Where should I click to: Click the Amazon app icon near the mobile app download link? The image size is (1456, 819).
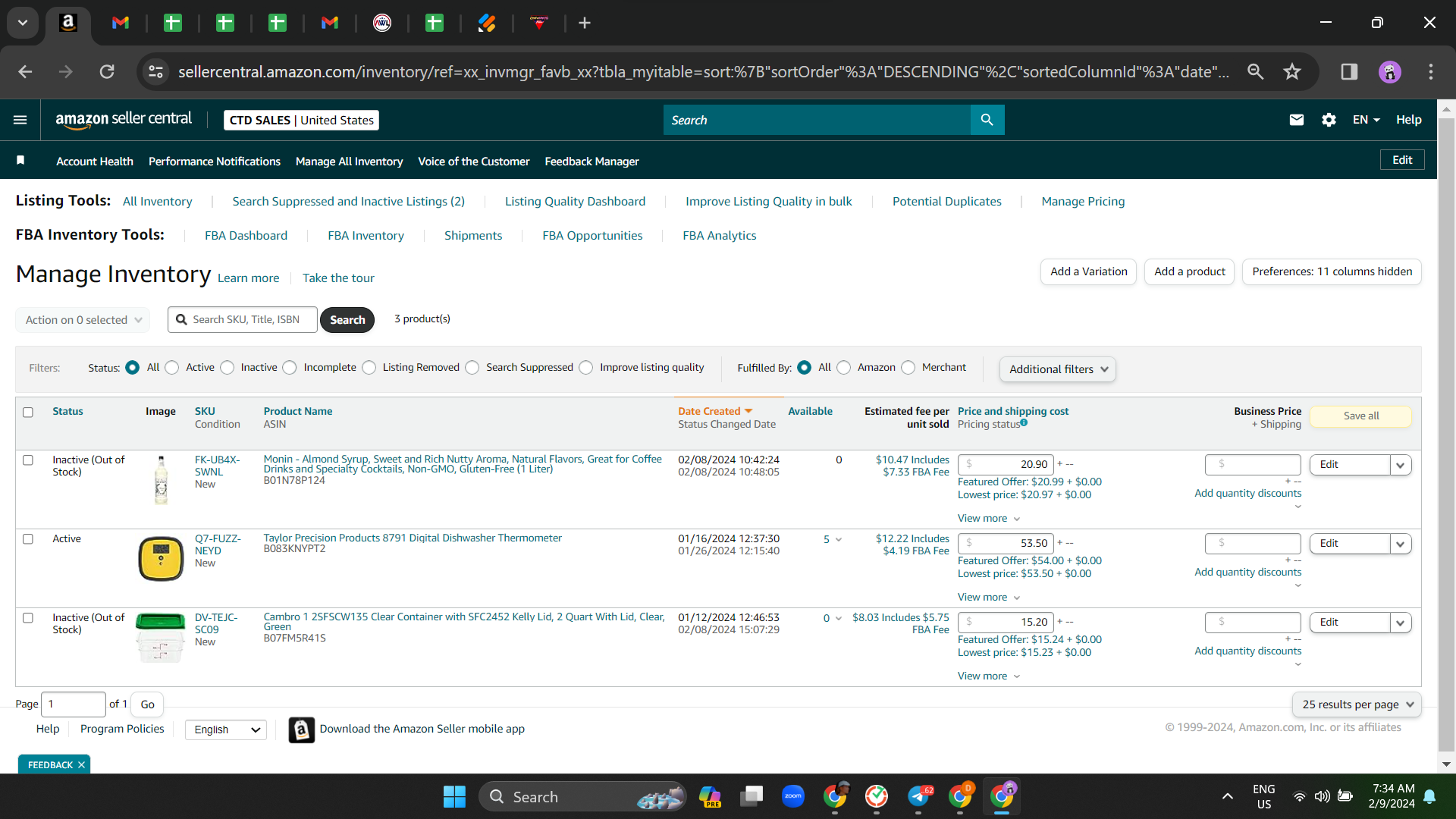pos(301,730)
